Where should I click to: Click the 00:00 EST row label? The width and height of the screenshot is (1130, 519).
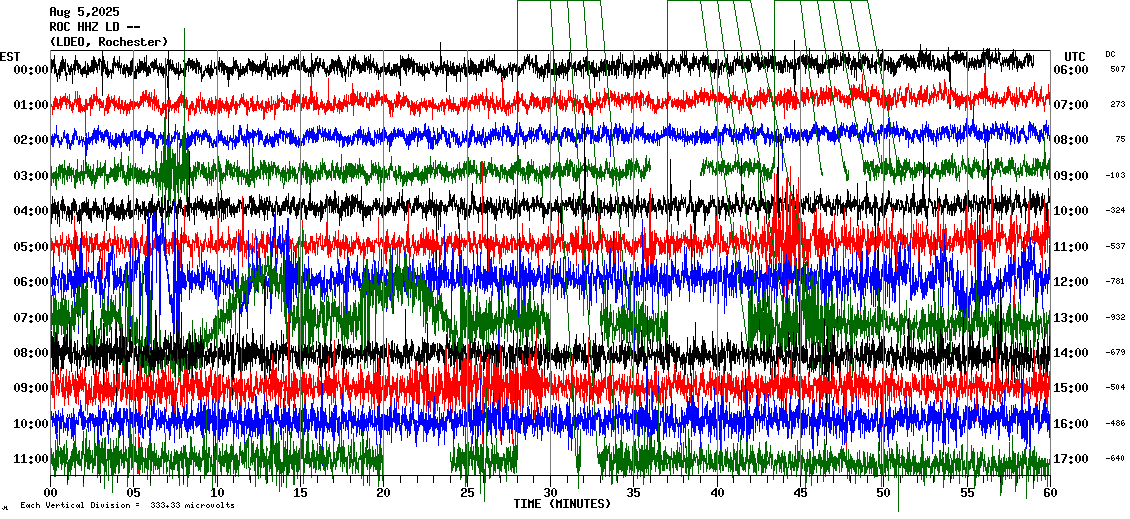(x=32, y=70)
